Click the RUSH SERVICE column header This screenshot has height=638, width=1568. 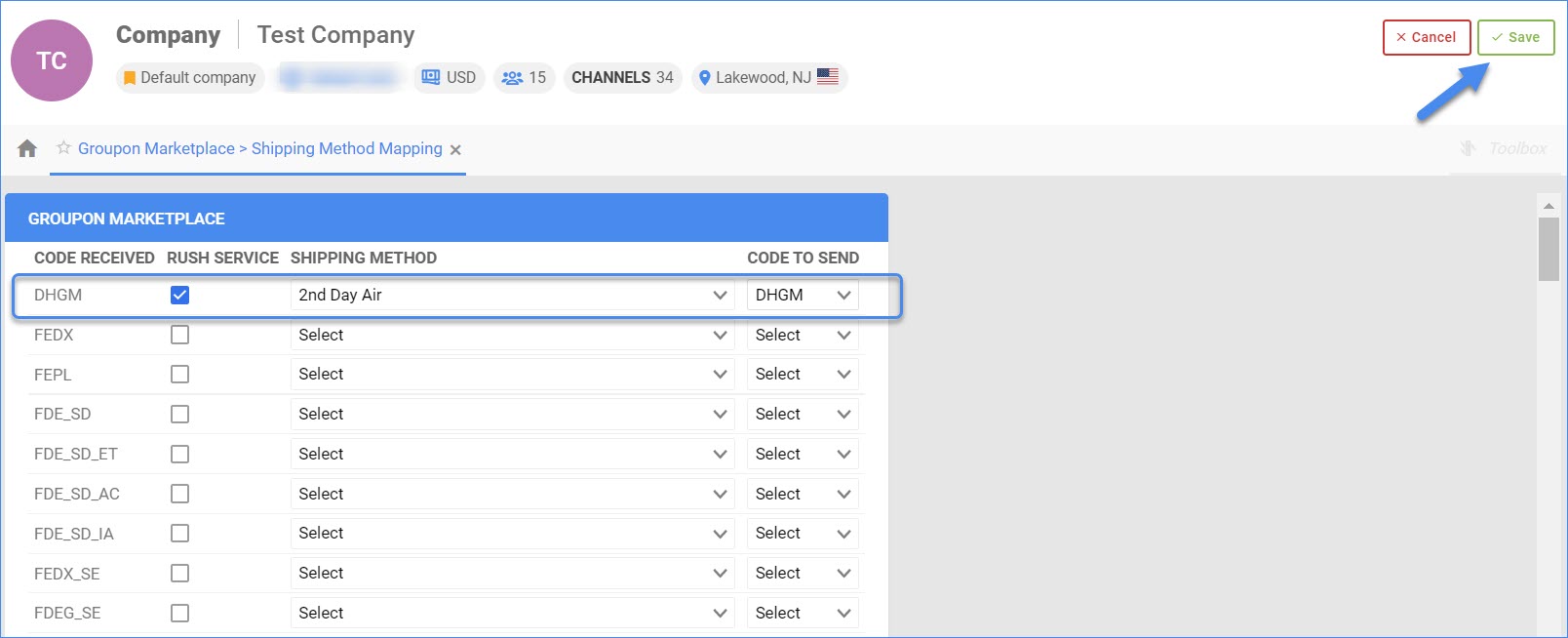[223, 258]
